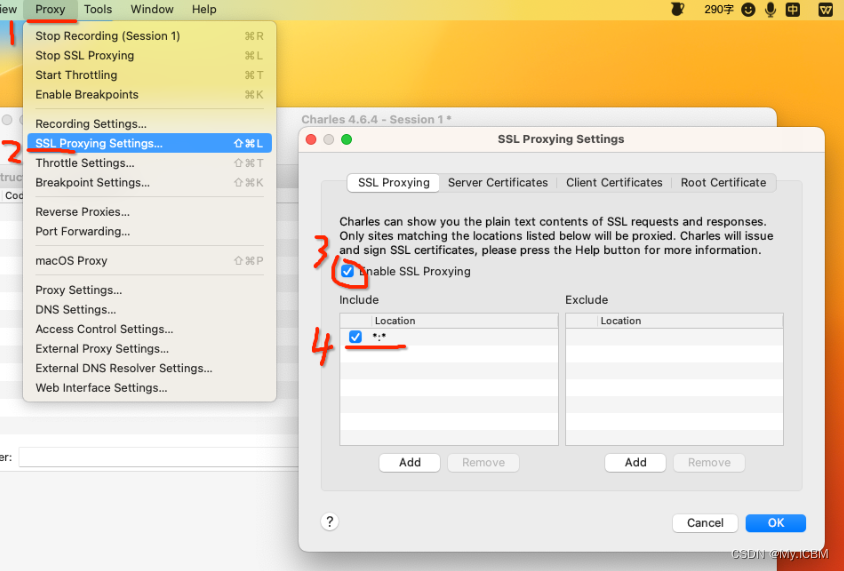
Task: Click Add under the Exclude list
Action: 635,463
